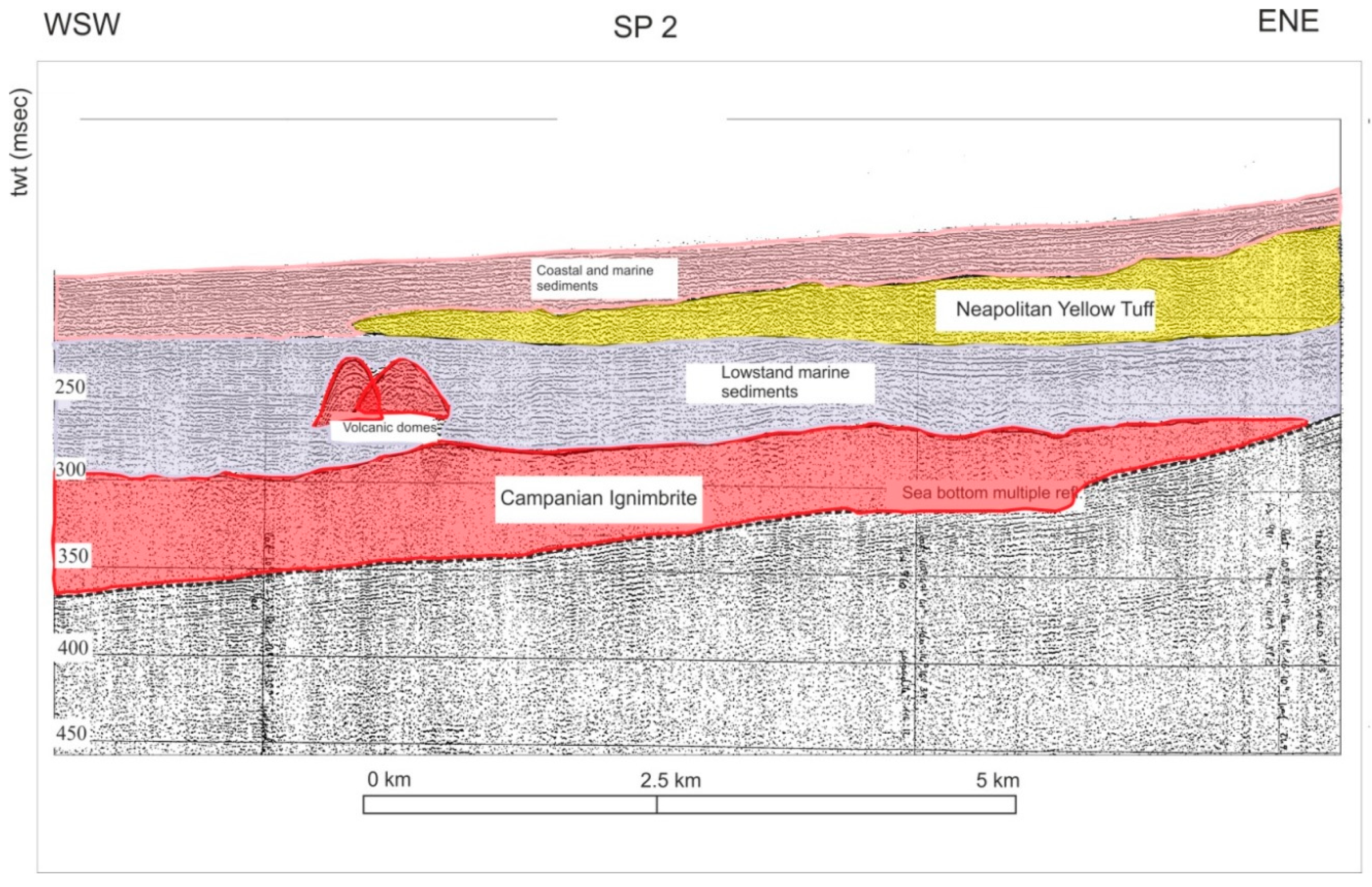The height and width of the screenshot is (887, 1372).
Task: Click the 400 msec axis tick
Action: (73, 647)
